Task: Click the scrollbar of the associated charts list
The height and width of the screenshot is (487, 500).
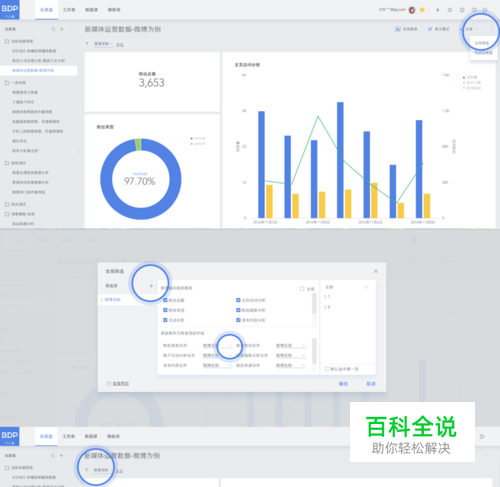Action: click(x=314, y=304)
